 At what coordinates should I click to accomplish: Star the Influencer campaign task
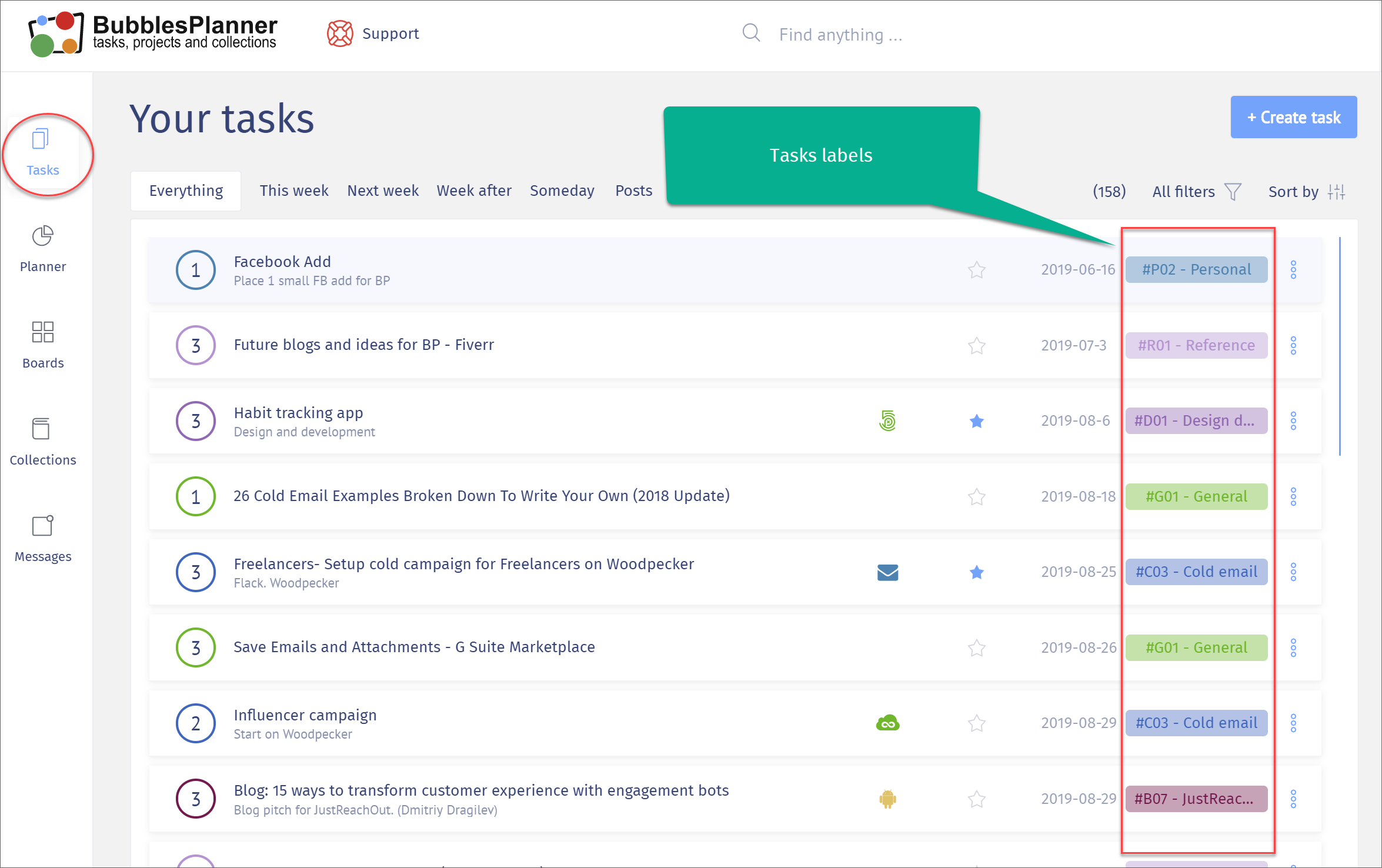point(976,723)
